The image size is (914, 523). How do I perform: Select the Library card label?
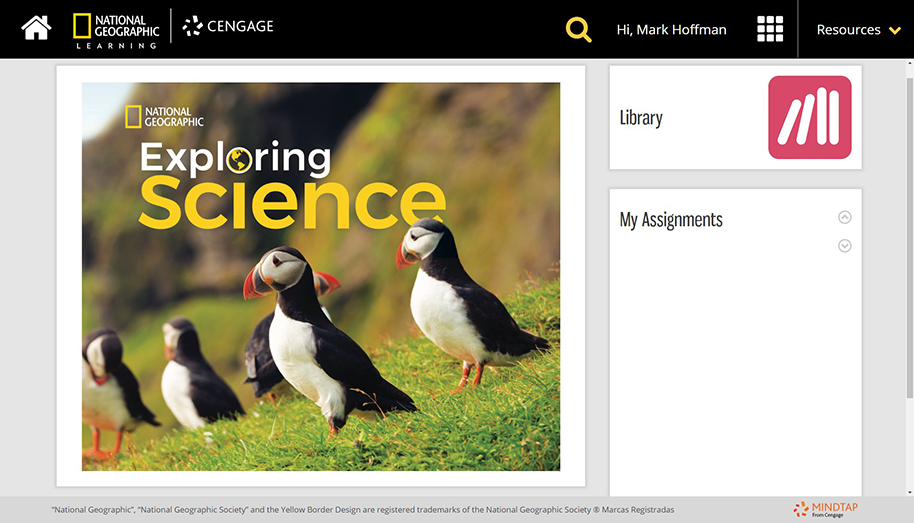point(641,118)
